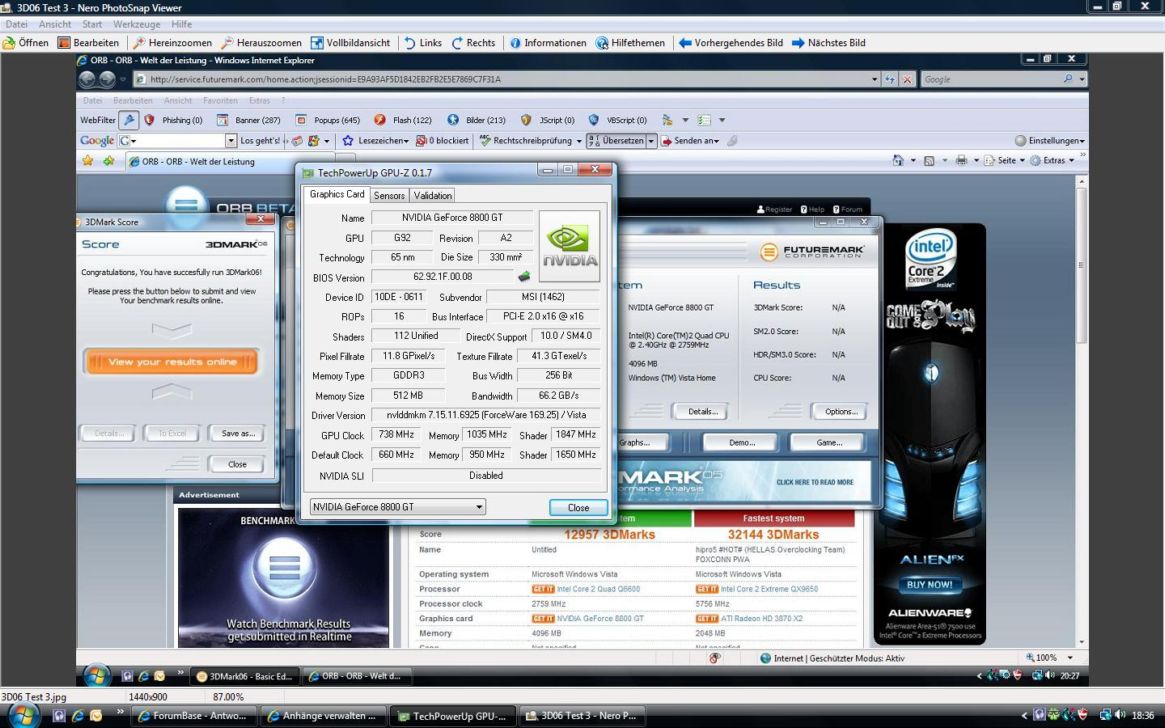Click Options... in the 3DMark06 Results panel
This screenshot has height=728, width=1165.
(x=840, y=412)
